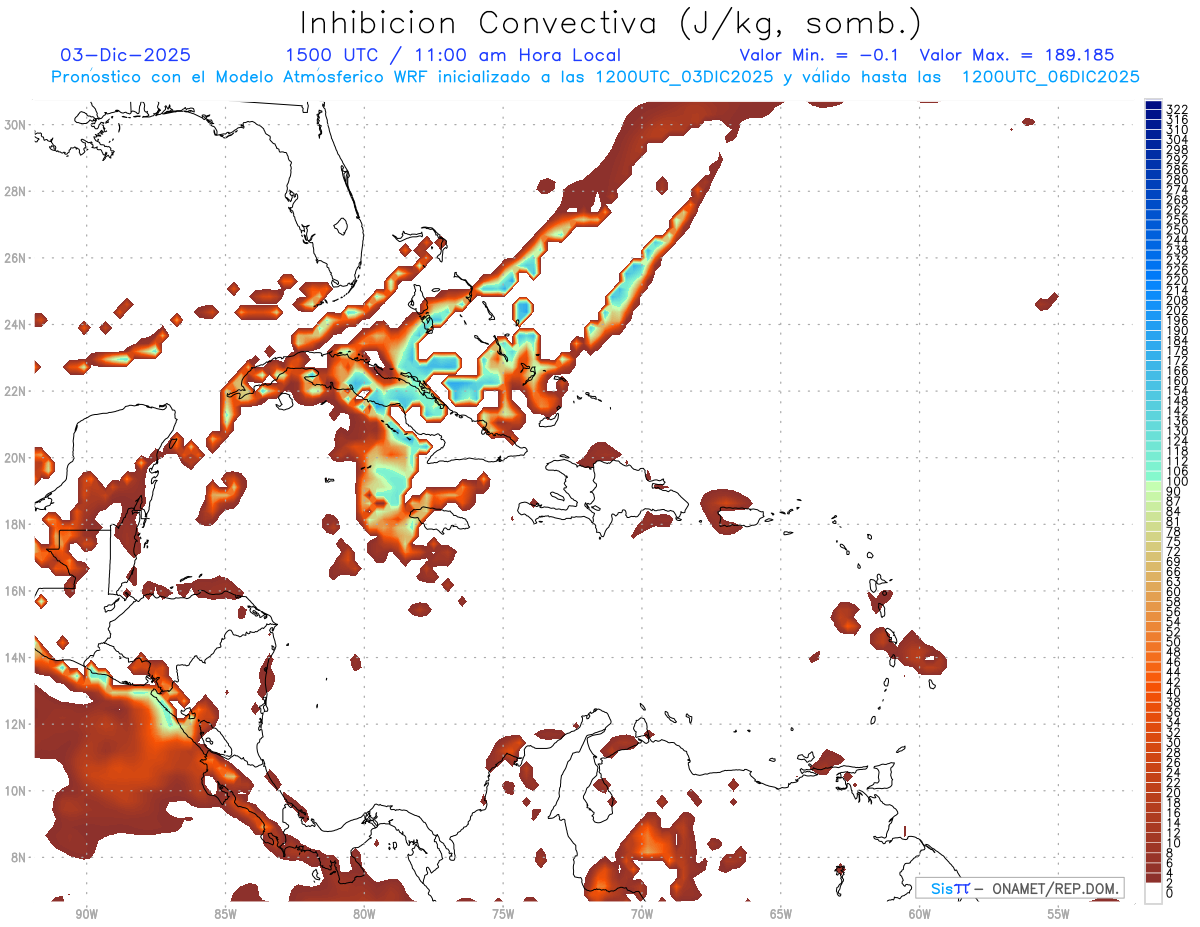
Task: Click the 85W longitude label
Action: pos(225,914)
